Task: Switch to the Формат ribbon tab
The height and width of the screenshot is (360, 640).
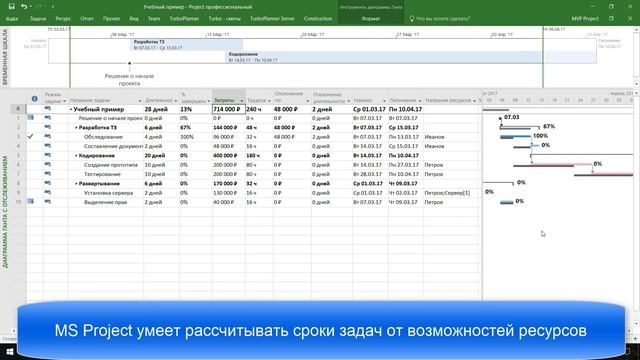Action: (x=371, y=19)
